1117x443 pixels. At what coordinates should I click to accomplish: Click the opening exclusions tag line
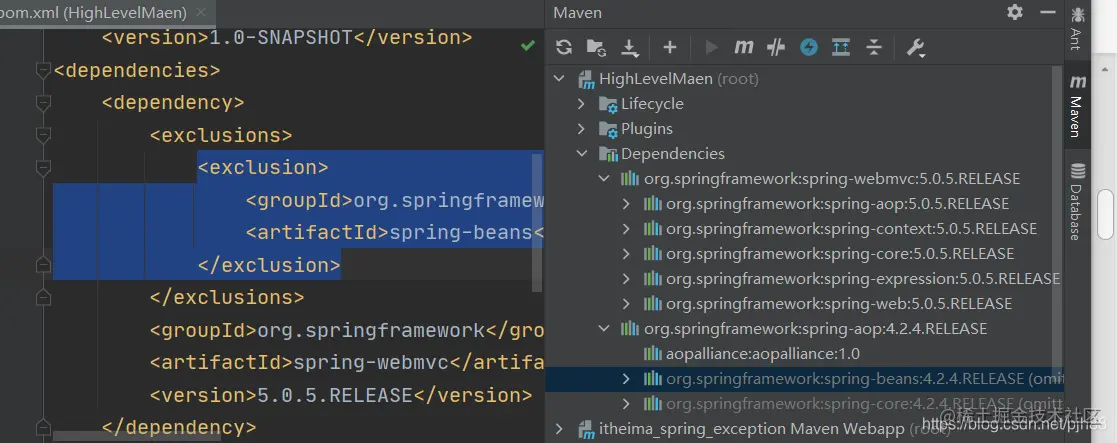[221, 135]
